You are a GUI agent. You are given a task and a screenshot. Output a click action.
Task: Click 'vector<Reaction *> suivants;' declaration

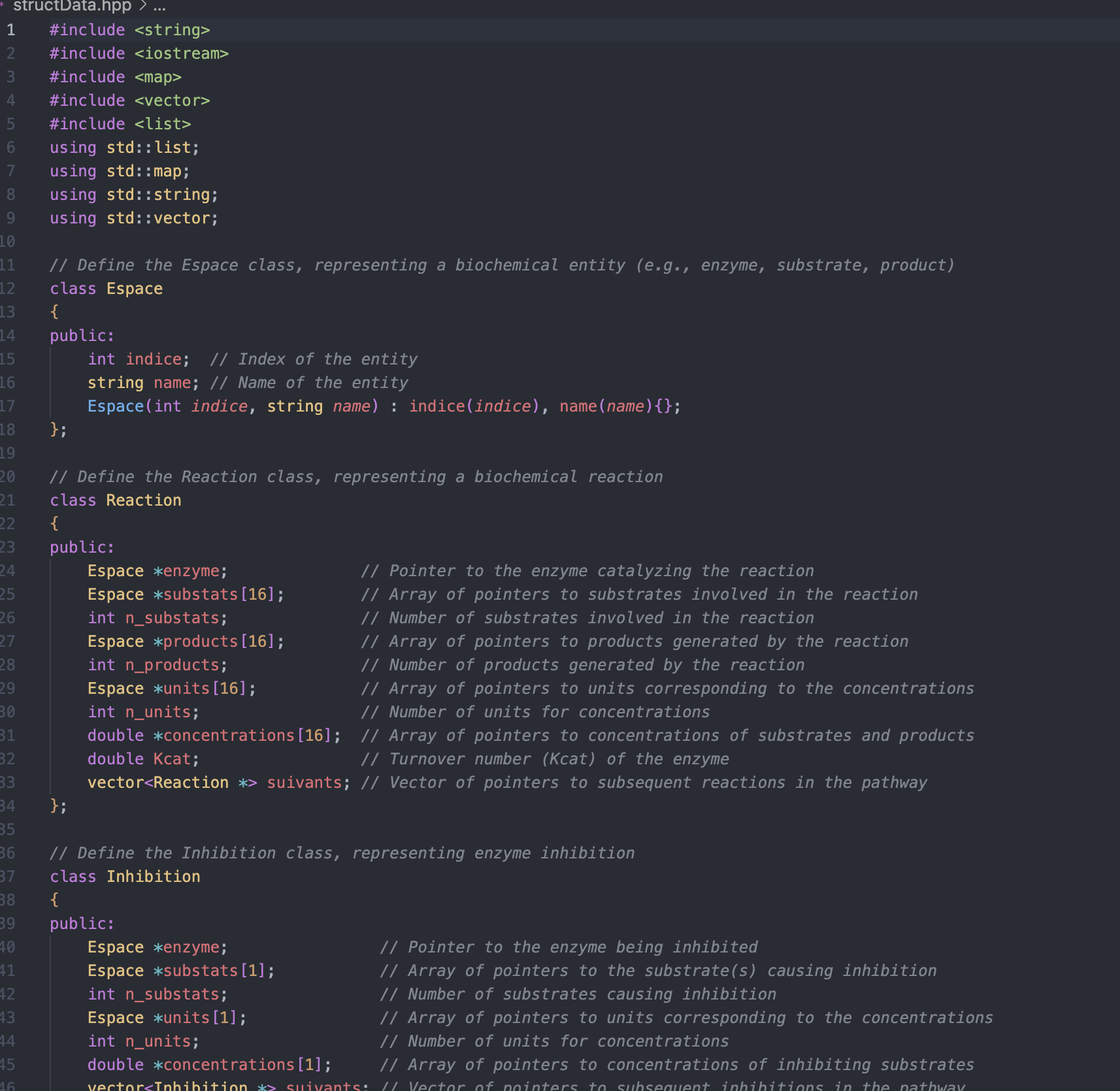pyautogui.click(x=219, y=783)
